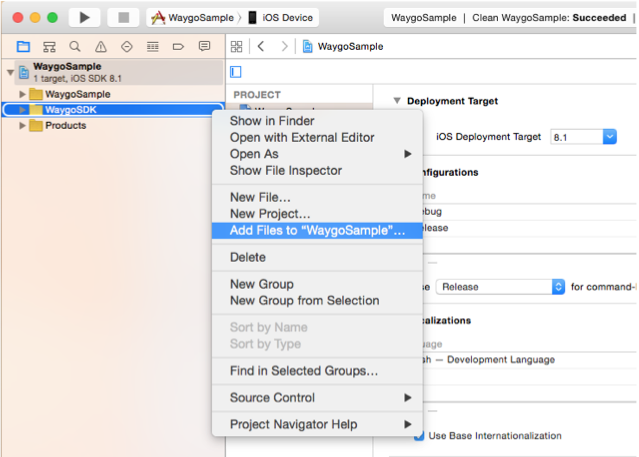Expand the WaygoSample folder triangle

click(x=22, y=94)
